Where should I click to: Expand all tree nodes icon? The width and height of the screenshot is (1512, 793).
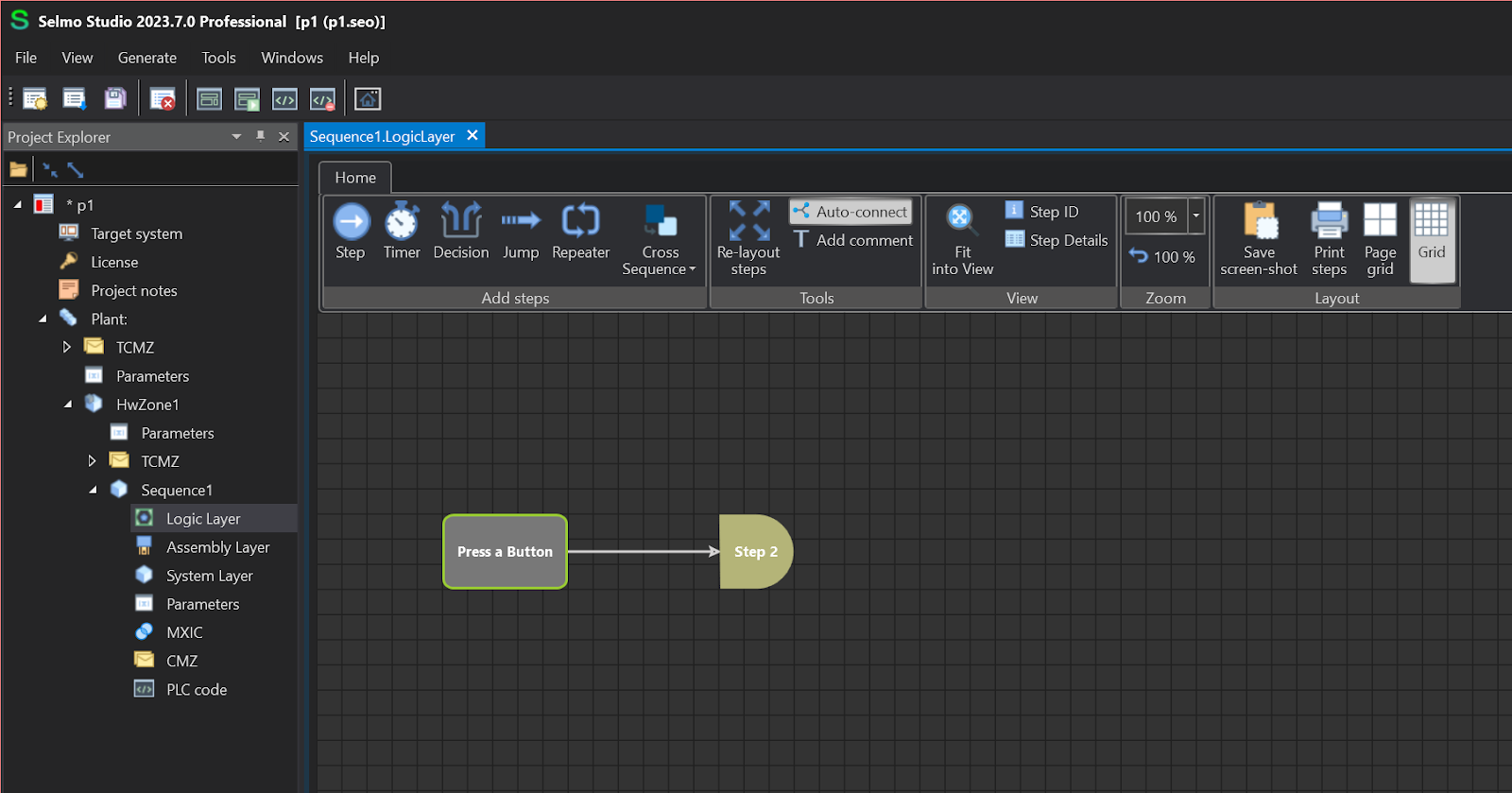(76, 170)
